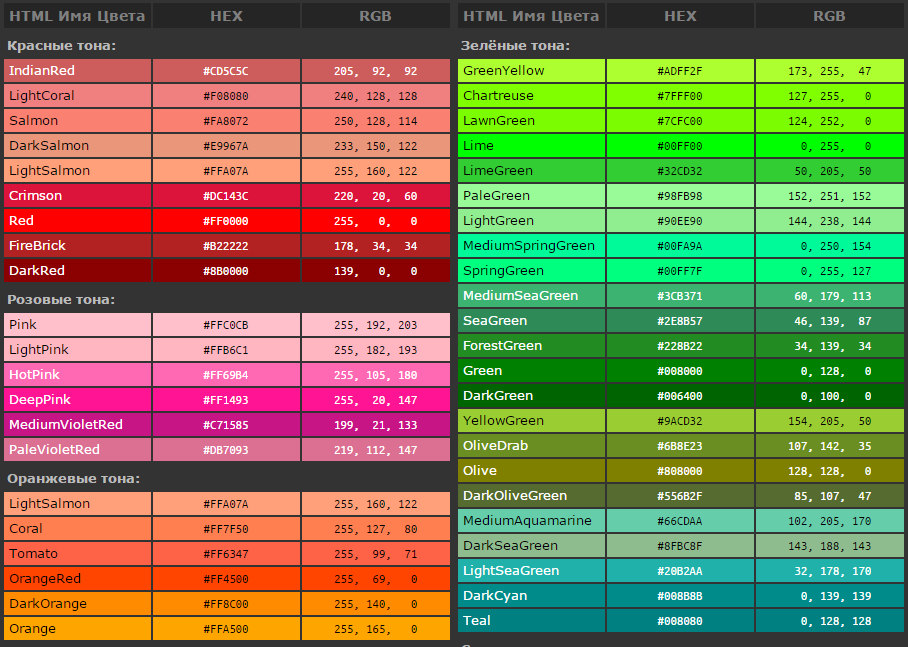Select hex code #8B0000
This screenshot has width=908, height=647.
(226, 271)
